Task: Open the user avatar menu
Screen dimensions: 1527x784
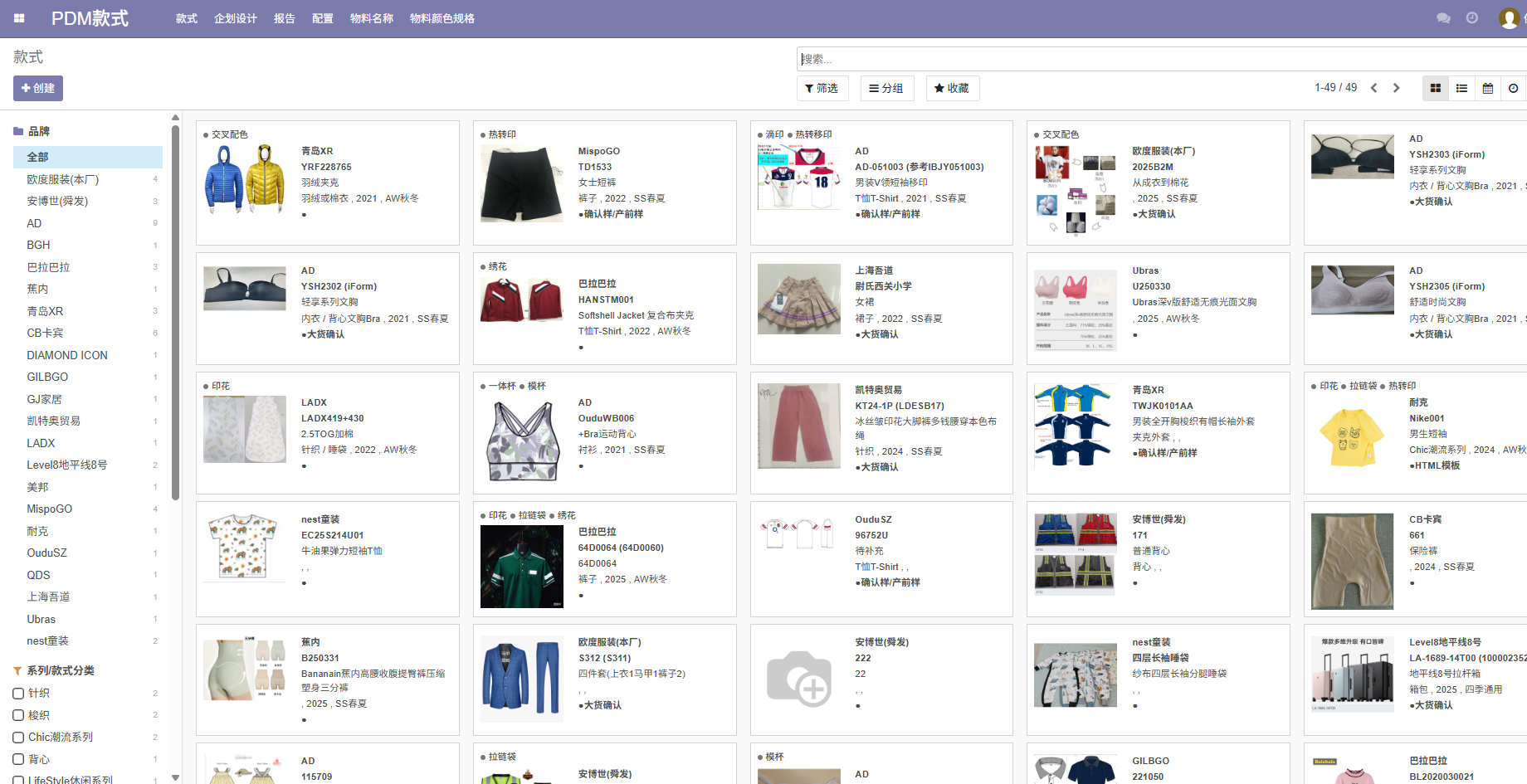Action: [1509, 18]
